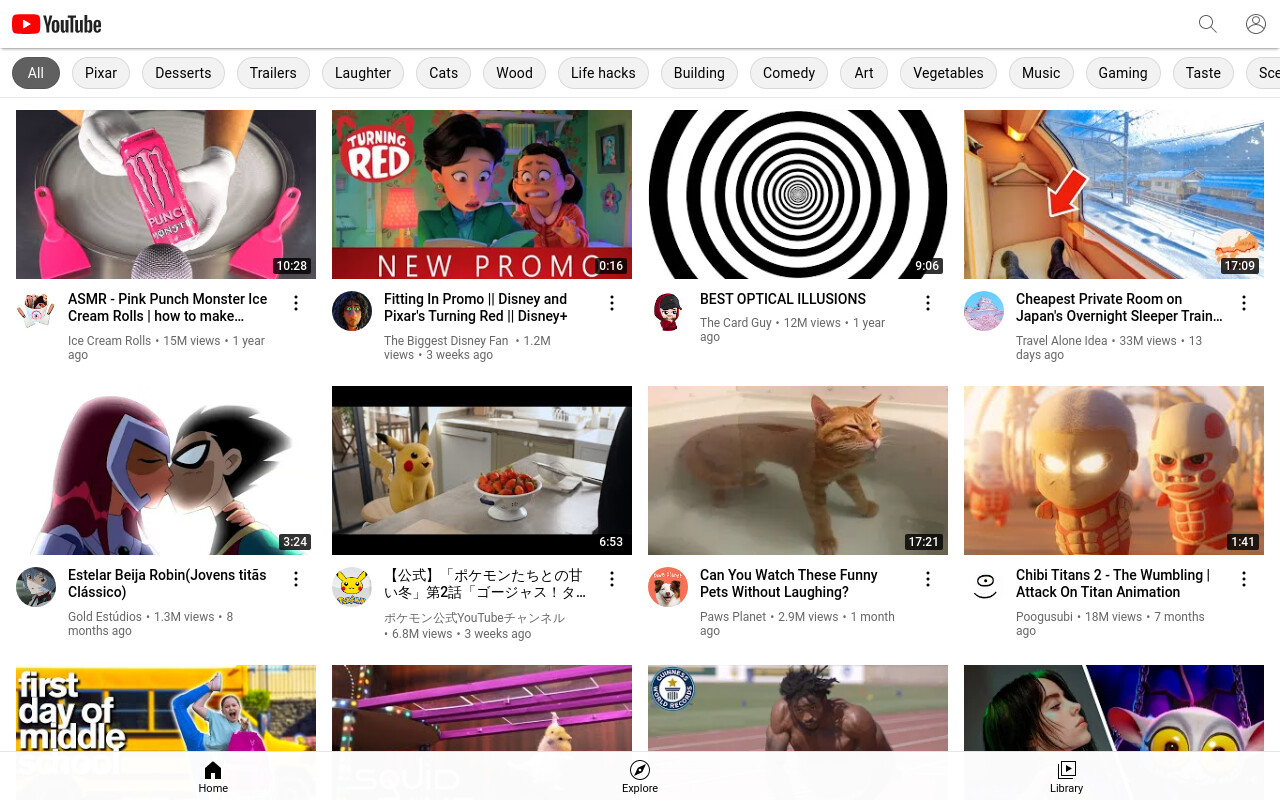Play the Starfire and Robin thumbnail
Viewport: 1280px width, 800px height.
166,470
